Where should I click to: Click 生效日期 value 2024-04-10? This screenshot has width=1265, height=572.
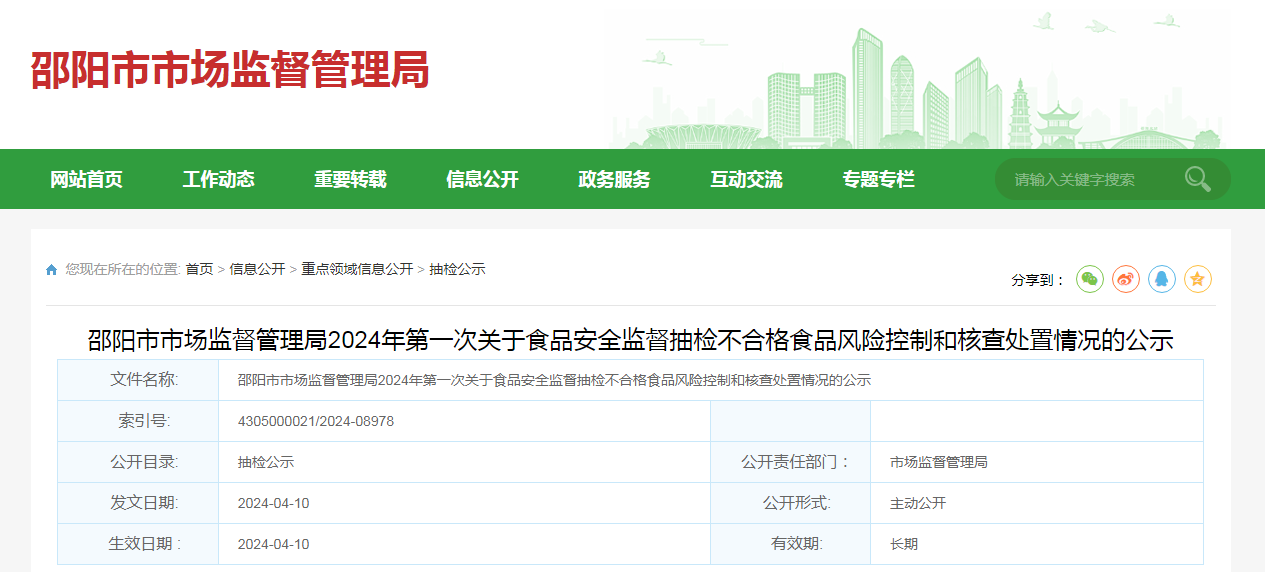coord(274,544)
